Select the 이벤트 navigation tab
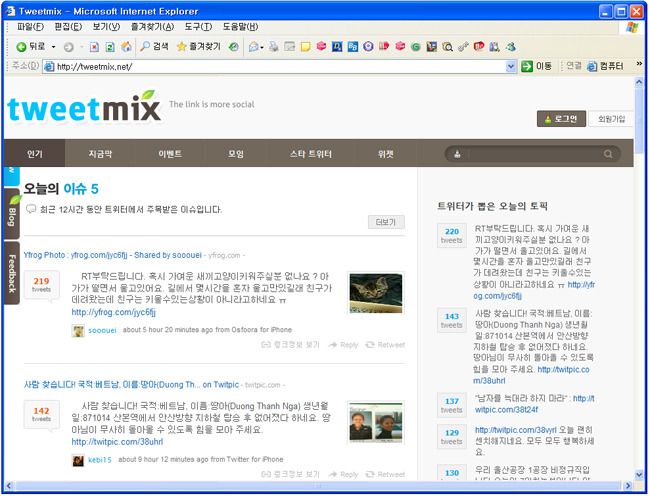 (170, 154)
